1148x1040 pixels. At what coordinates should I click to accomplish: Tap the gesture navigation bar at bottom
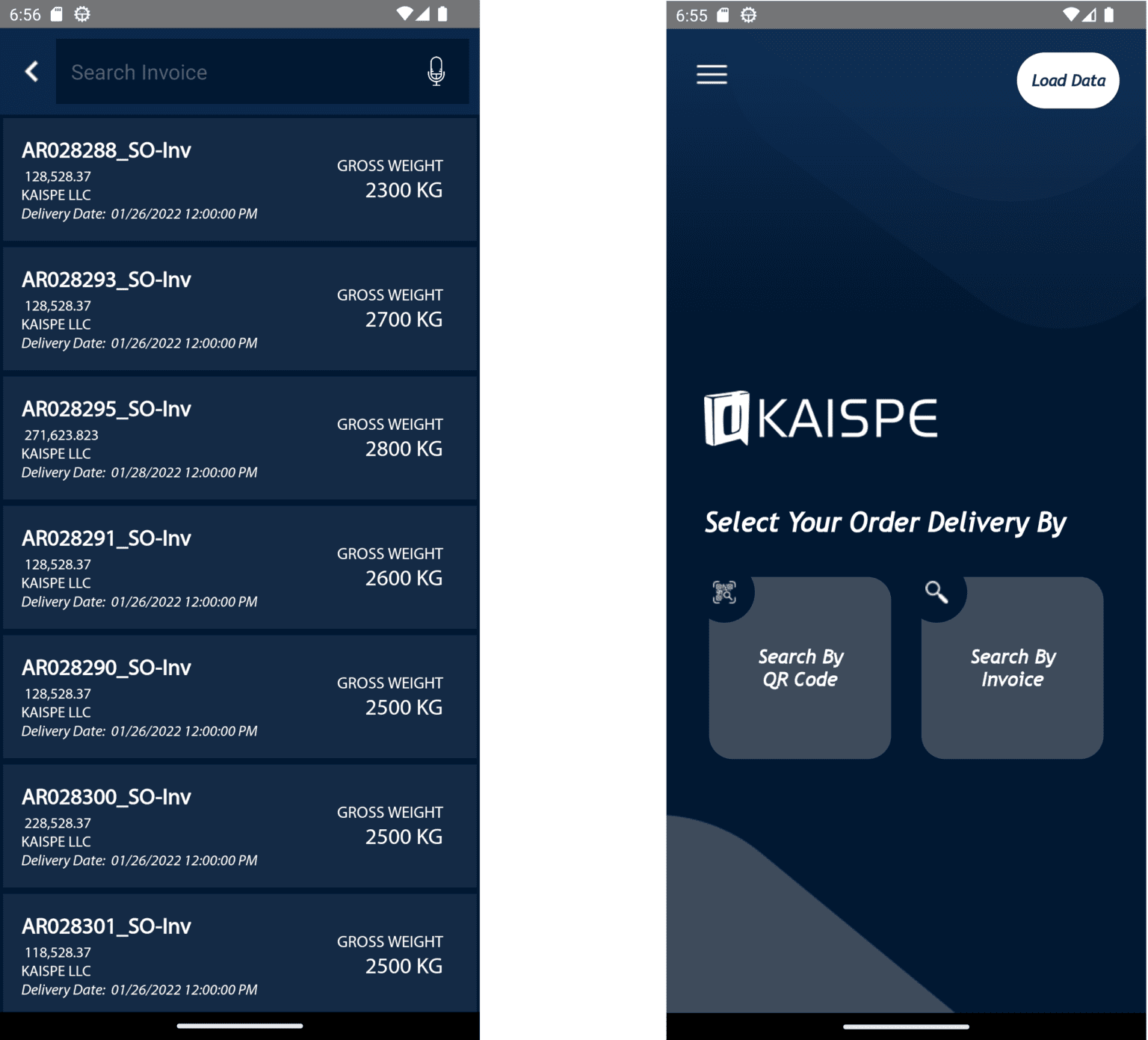tap(239, 1027)
